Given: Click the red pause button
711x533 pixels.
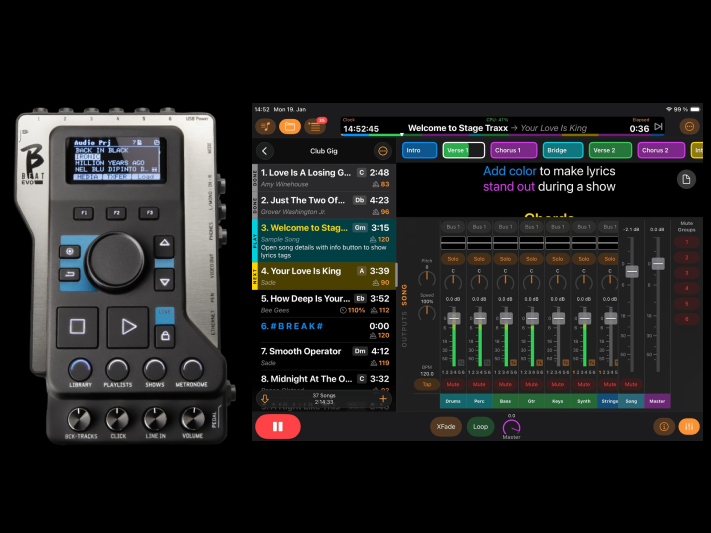Looking at the screenshot, I should (277, 426).
